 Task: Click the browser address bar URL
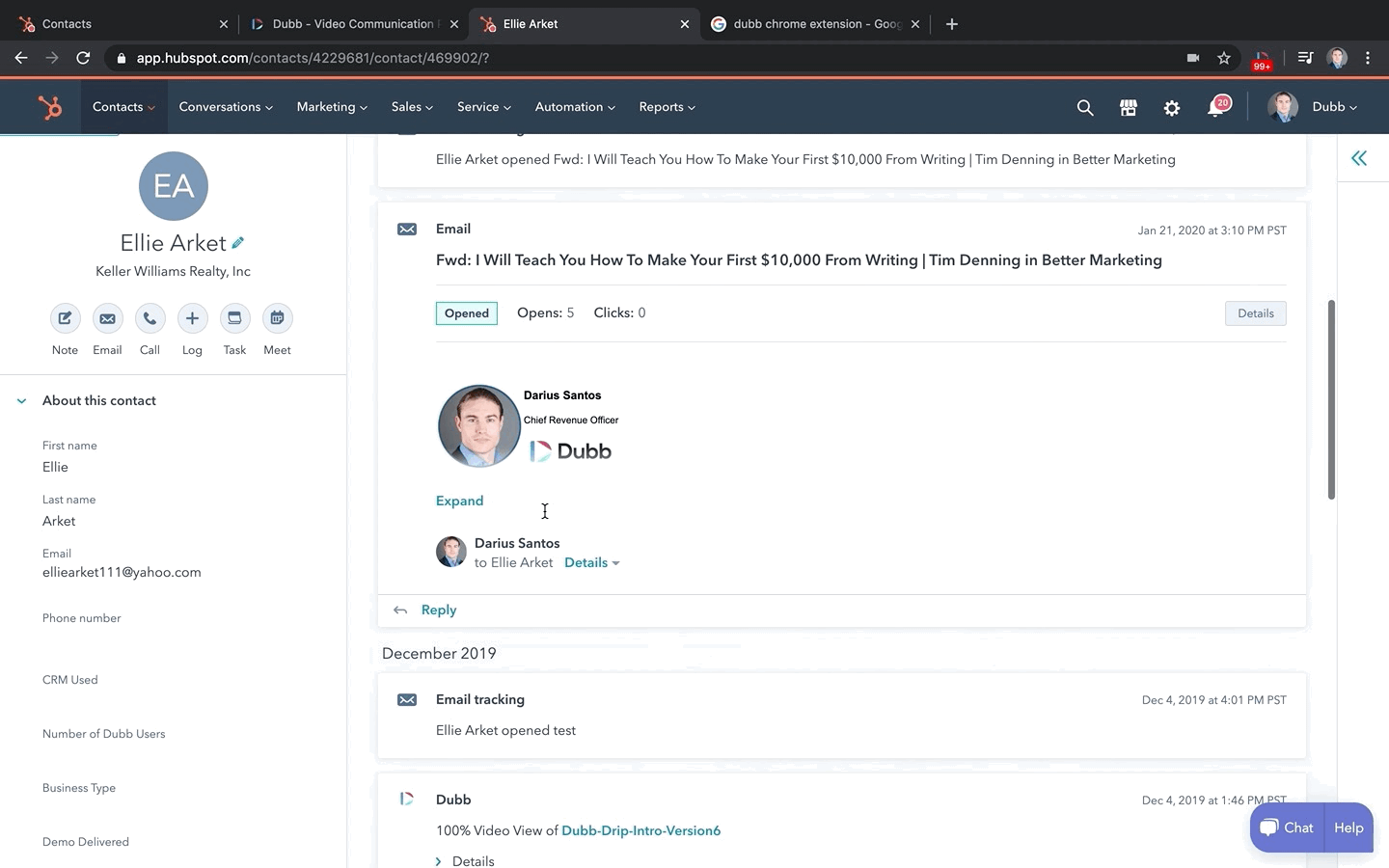coord(313,58)
